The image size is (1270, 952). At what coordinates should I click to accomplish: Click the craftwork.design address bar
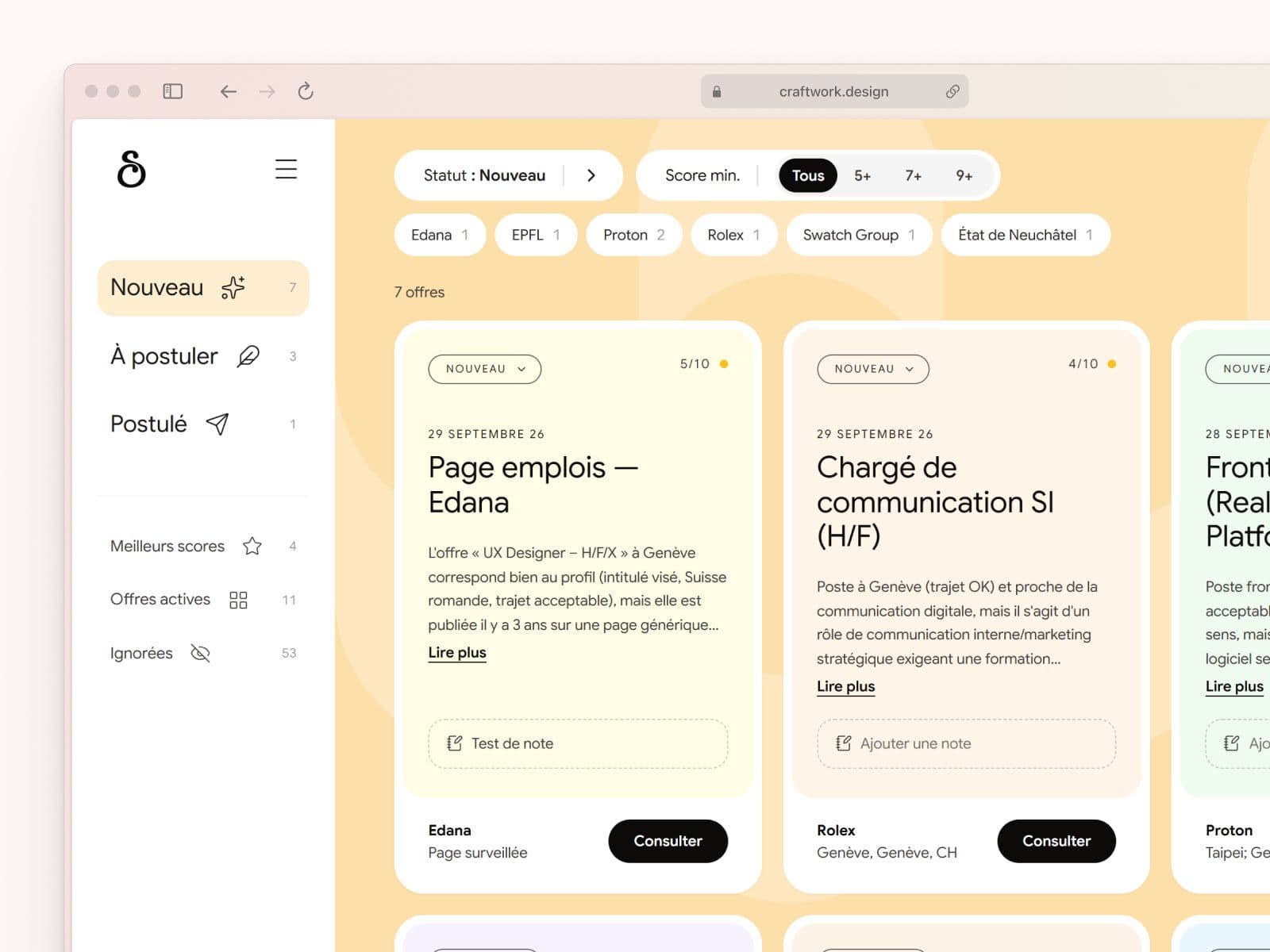834,91
